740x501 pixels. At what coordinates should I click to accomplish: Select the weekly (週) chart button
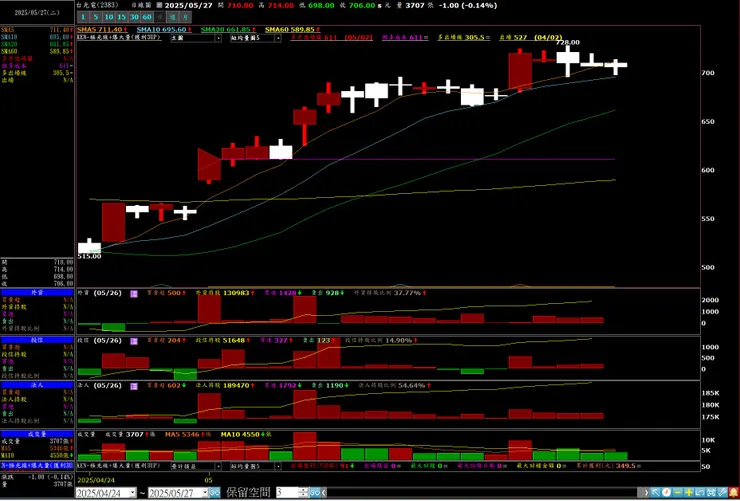(173, 17)
